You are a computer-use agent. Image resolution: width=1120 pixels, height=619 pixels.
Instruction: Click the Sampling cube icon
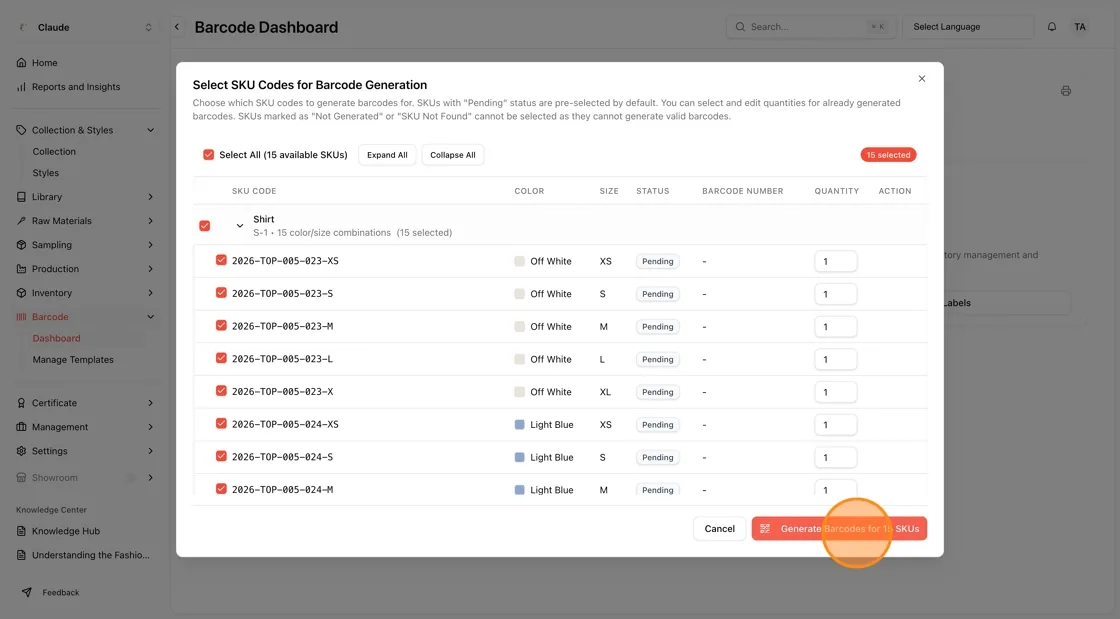pyautogui.click(x=21, y=245)
